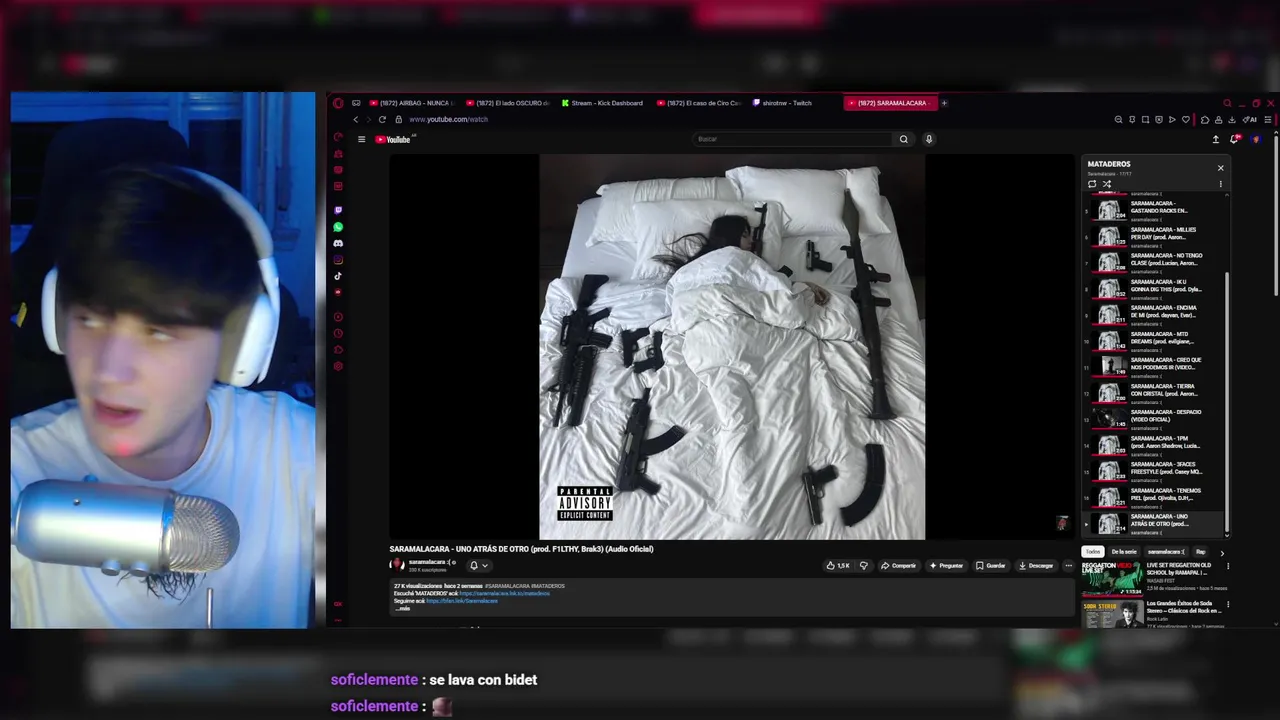Open a new browser tab with plus

point(944,103)
